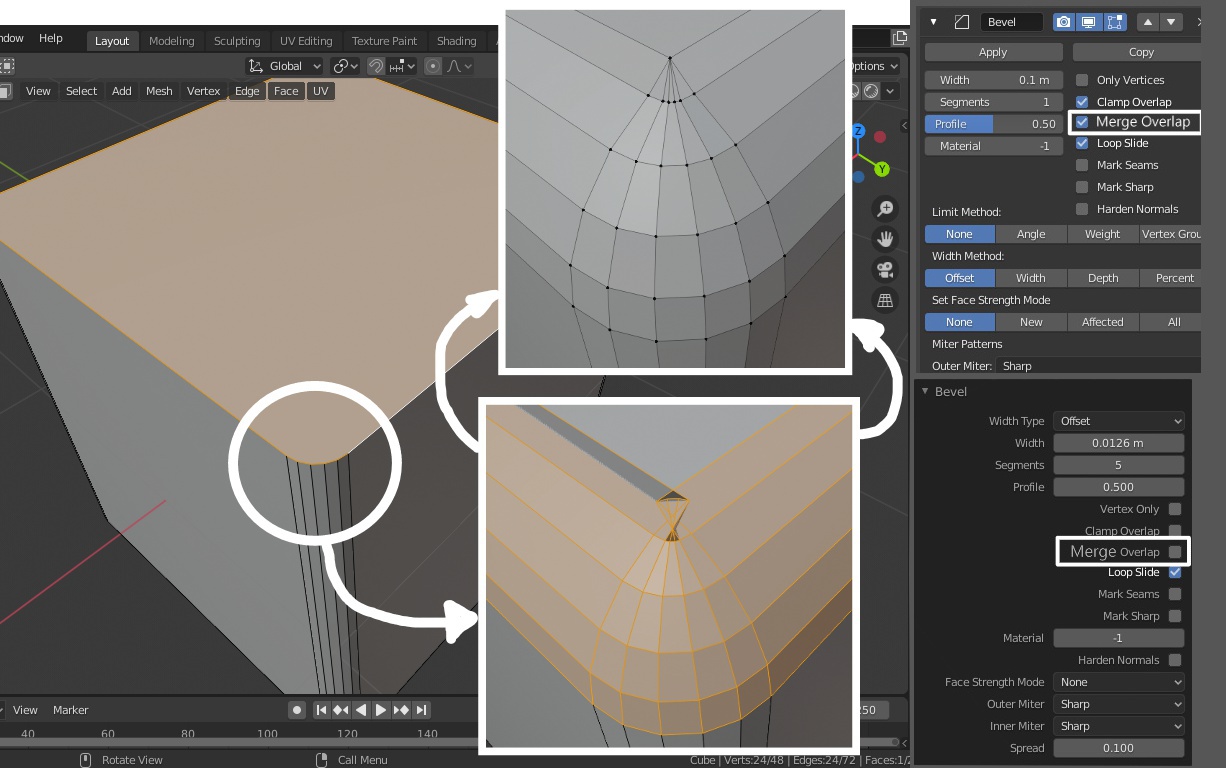
Task: Jump to timeline start
Action: point(321,710)
